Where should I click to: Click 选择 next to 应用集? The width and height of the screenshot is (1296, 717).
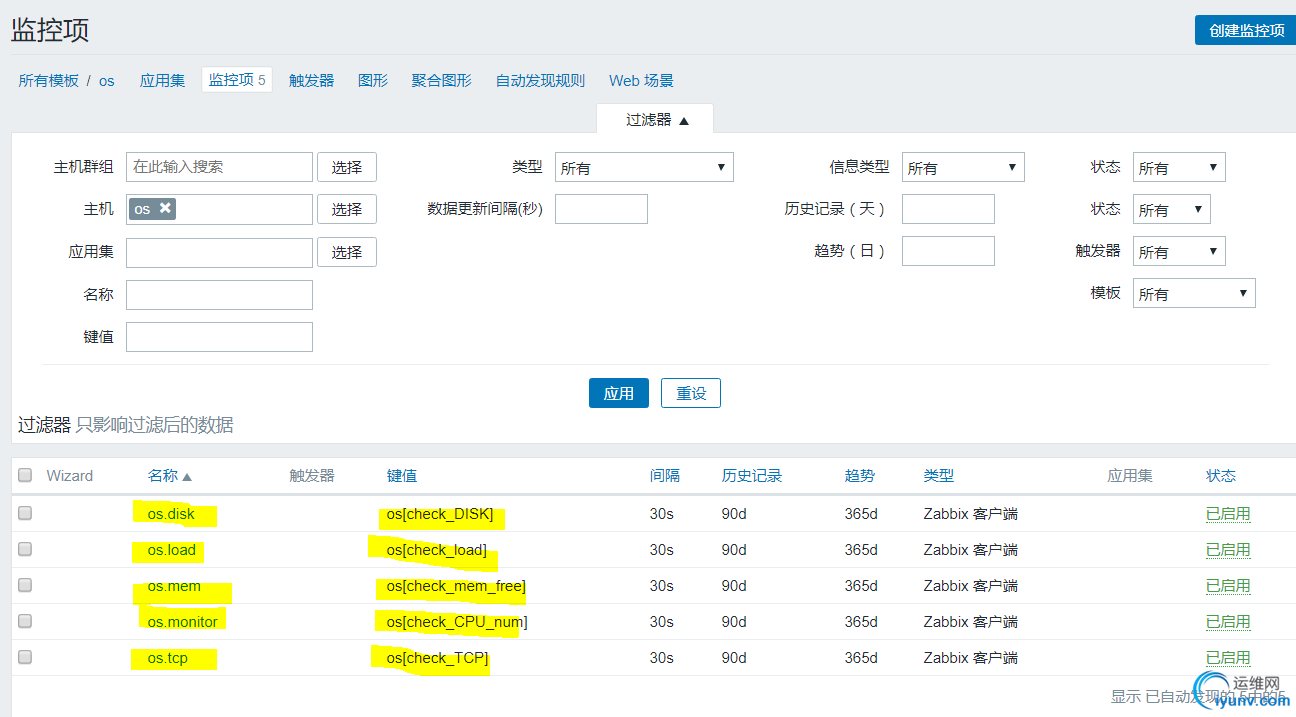point(347,252)
